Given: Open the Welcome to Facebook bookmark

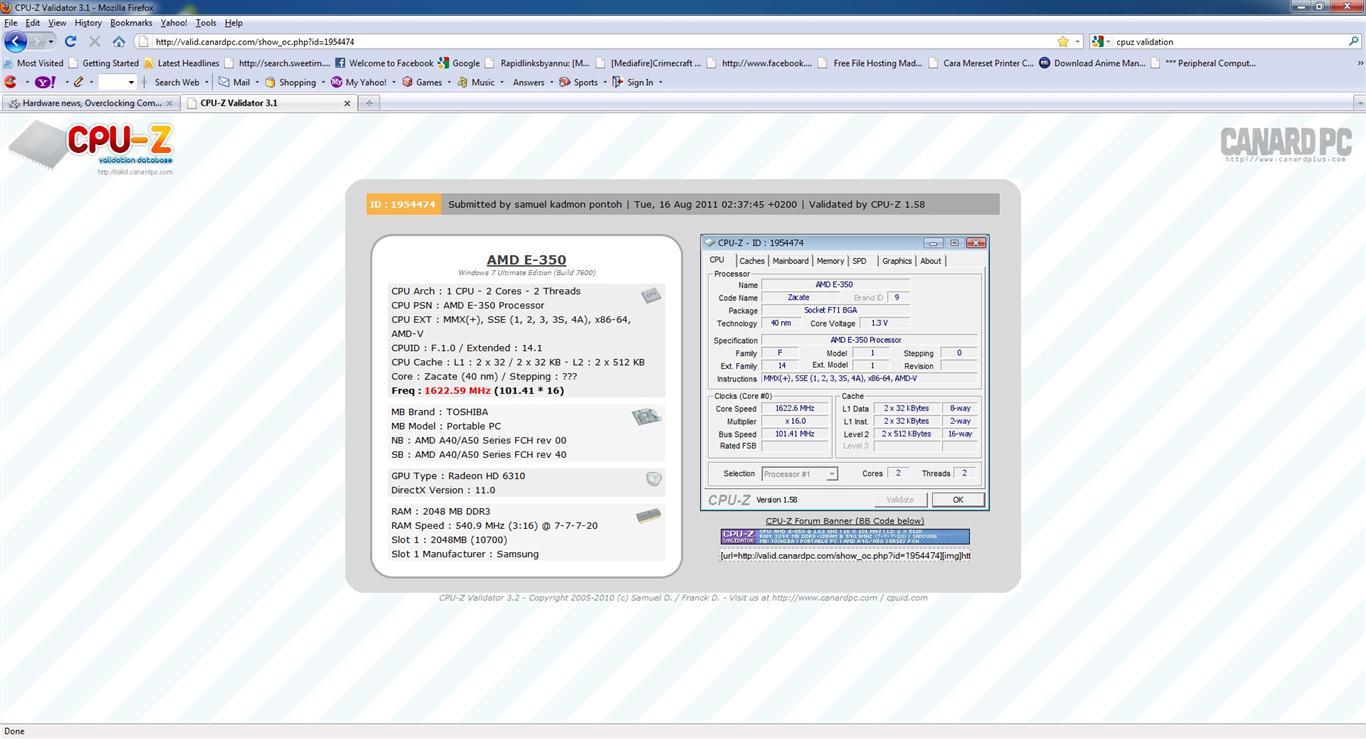Looking at the screenshot, I should [384, 63].
